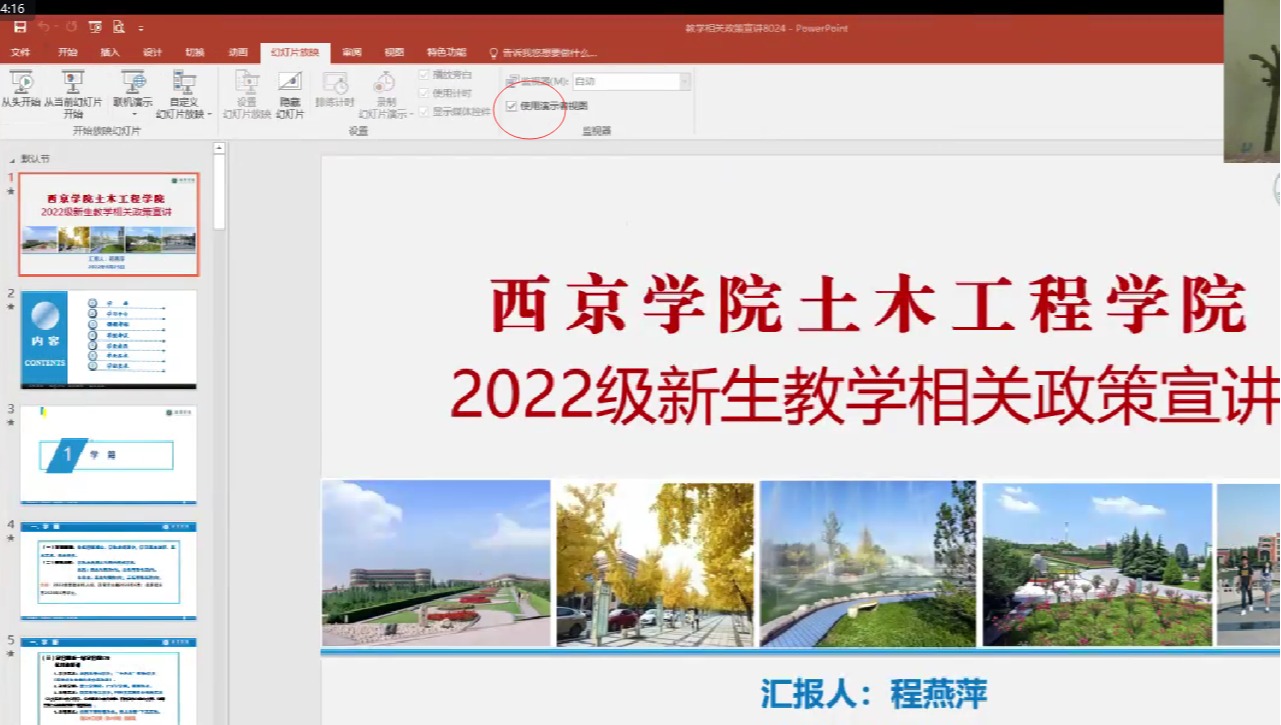Open the Monitor dropdown set to Auto
The image size is (1281, 725).
pyautogui.click(x=685, y=81)
